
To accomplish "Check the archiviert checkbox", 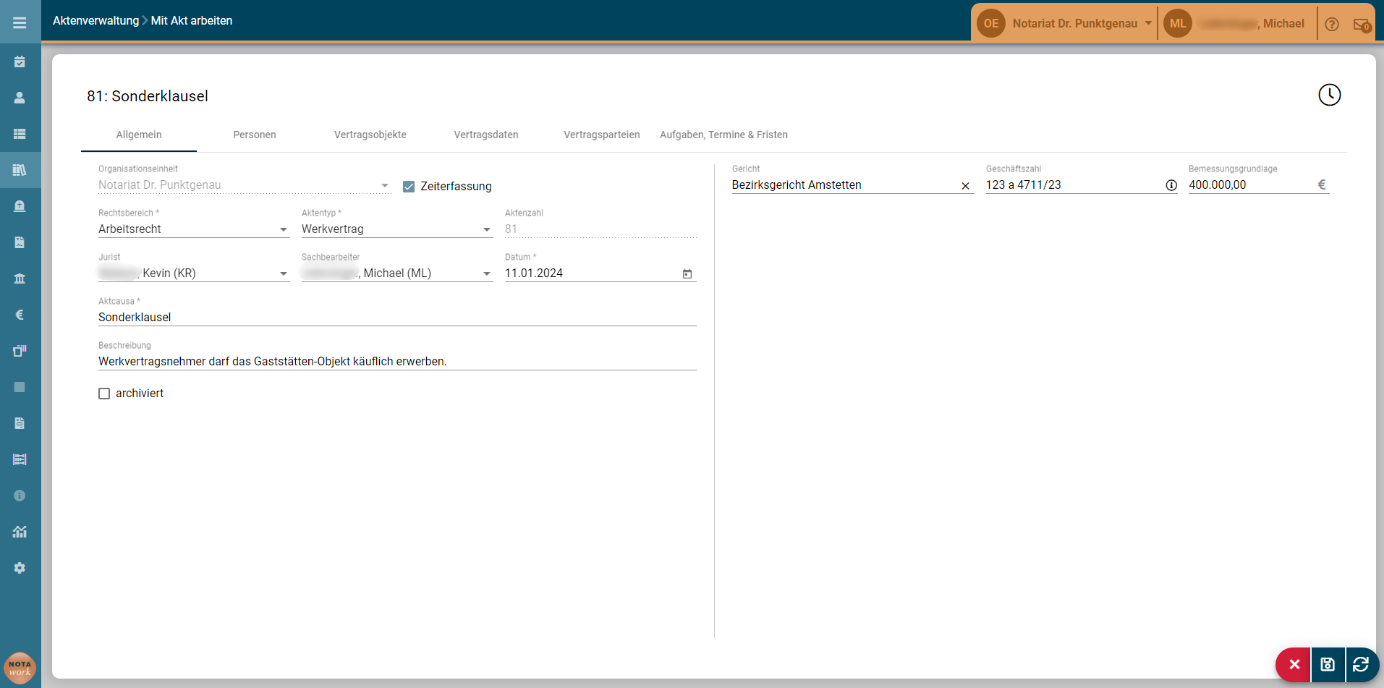I will coord(104,394).
